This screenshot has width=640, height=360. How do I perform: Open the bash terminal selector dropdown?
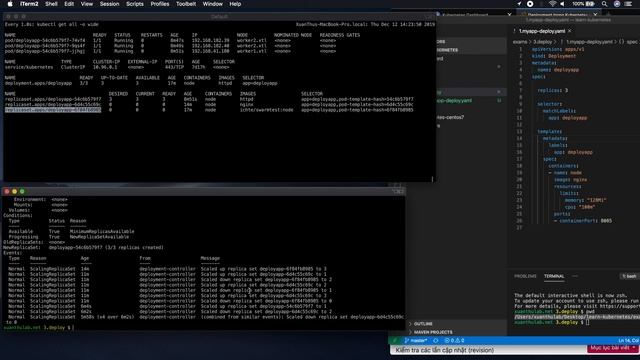(x=629, y=276)
